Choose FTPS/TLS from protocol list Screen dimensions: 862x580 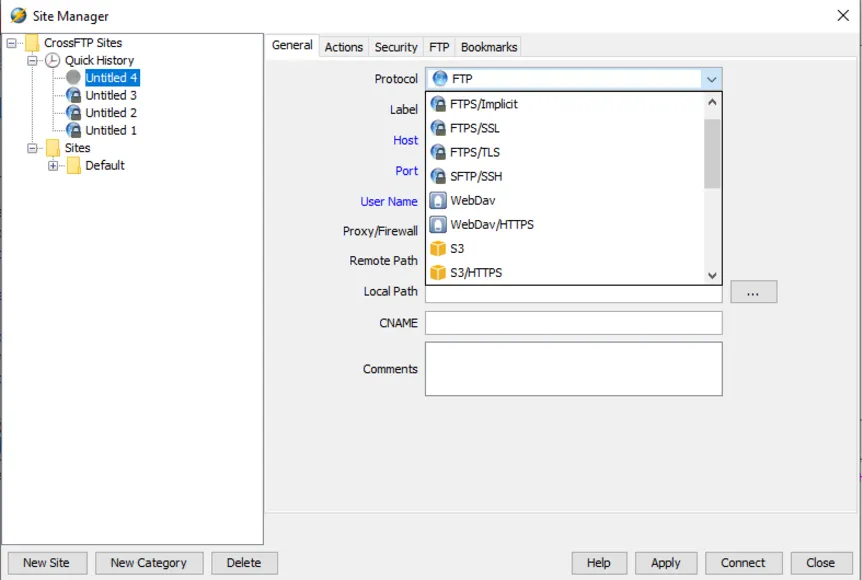click(x=565, y=152)
